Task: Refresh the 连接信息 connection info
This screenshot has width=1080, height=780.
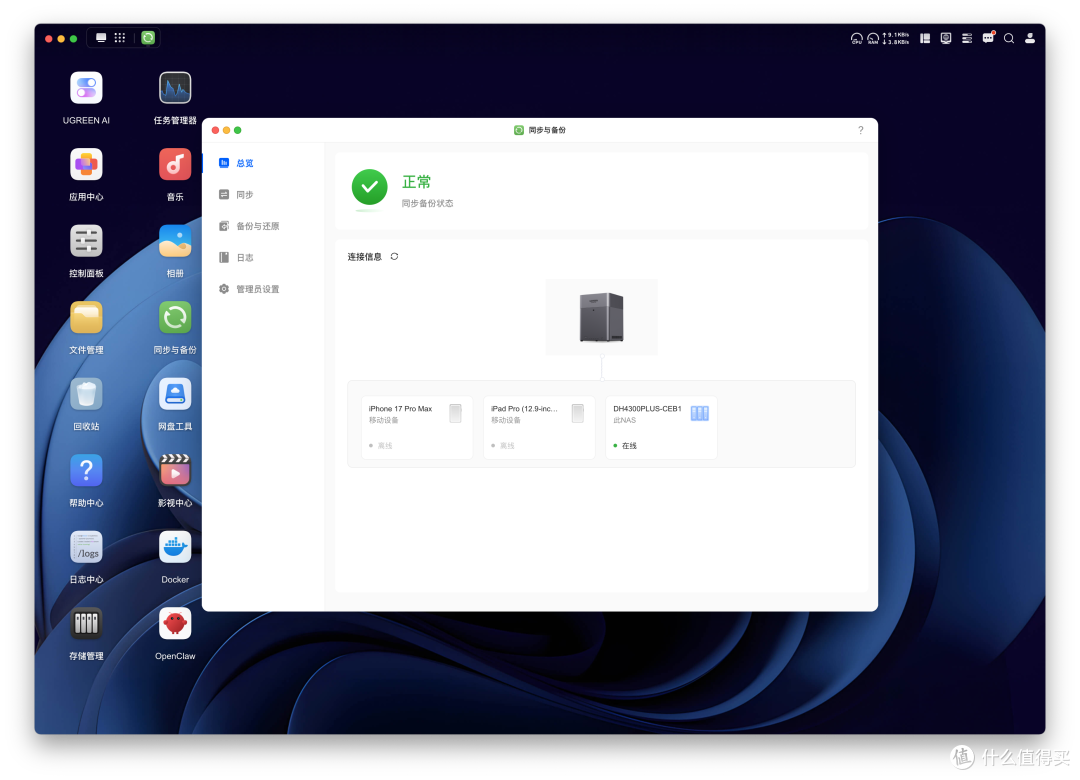Action: pyautogui.click(x=395, y=256)
